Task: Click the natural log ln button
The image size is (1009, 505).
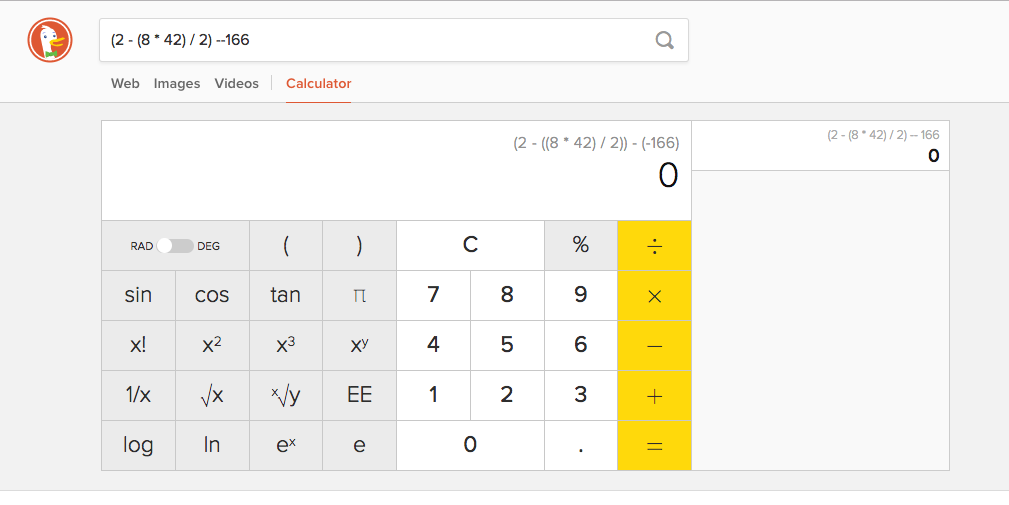Action: pos(212,446)
